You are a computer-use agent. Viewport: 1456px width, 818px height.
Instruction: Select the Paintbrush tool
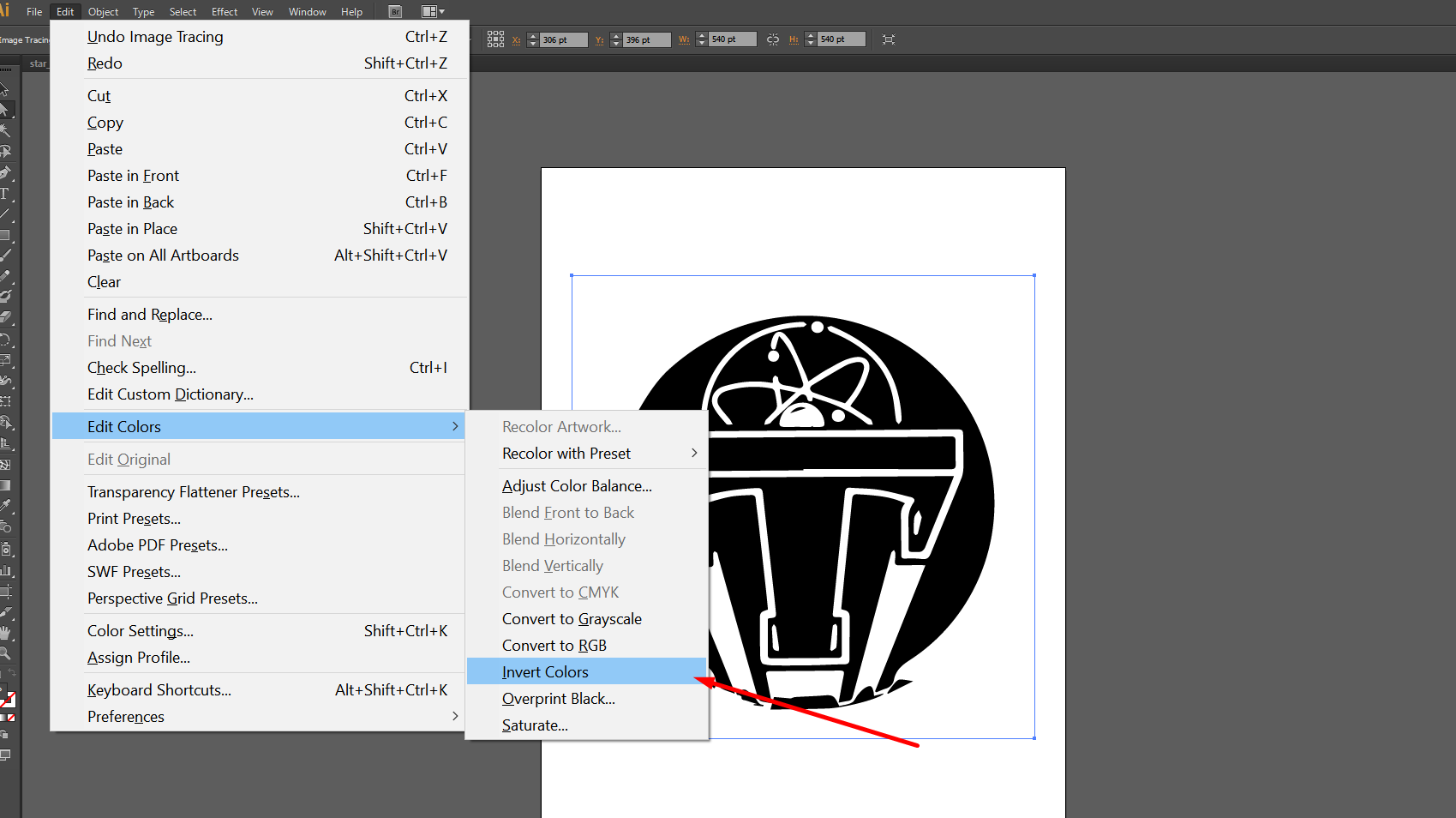pos(5,256)
